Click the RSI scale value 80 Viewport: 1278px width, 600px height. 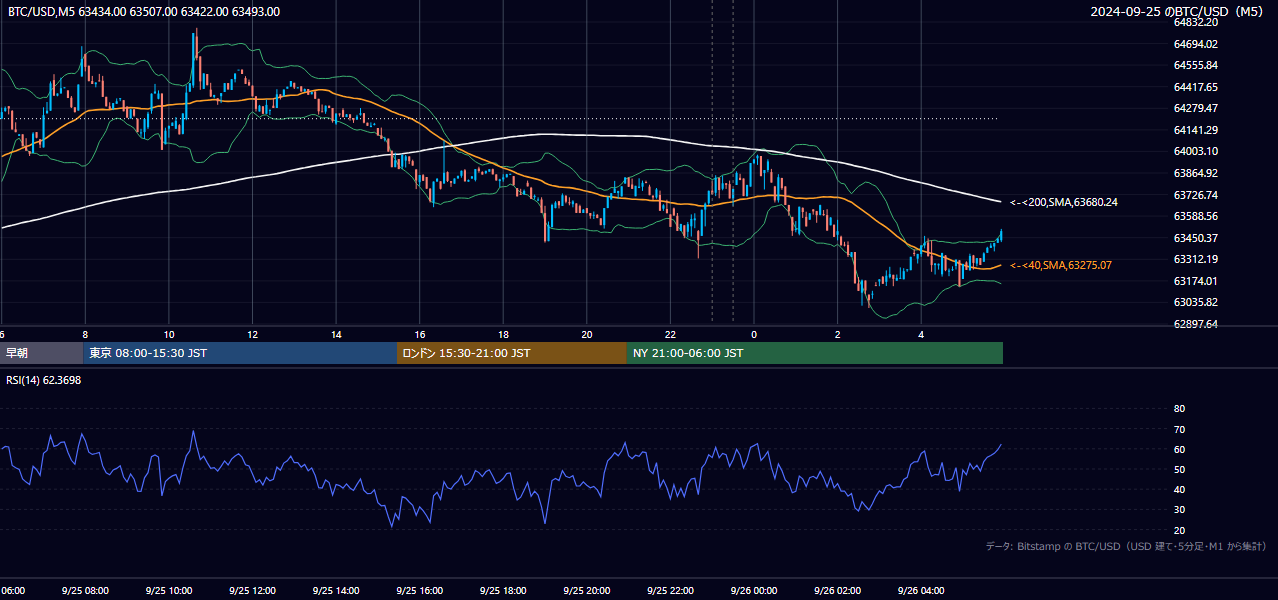pos(1179,409)
